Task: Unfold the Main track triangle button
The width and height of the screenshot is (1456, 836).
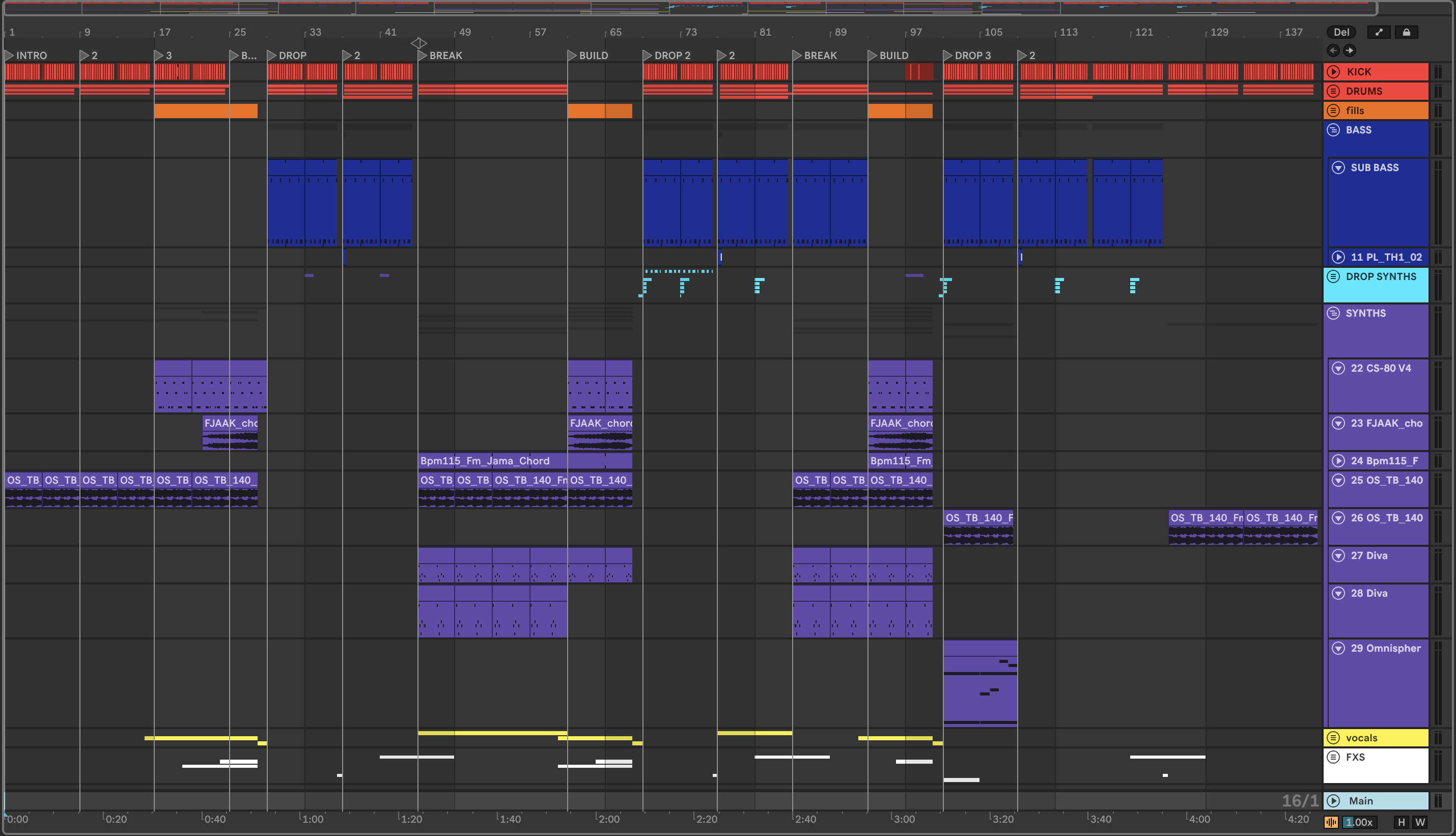Action: 1333,801
